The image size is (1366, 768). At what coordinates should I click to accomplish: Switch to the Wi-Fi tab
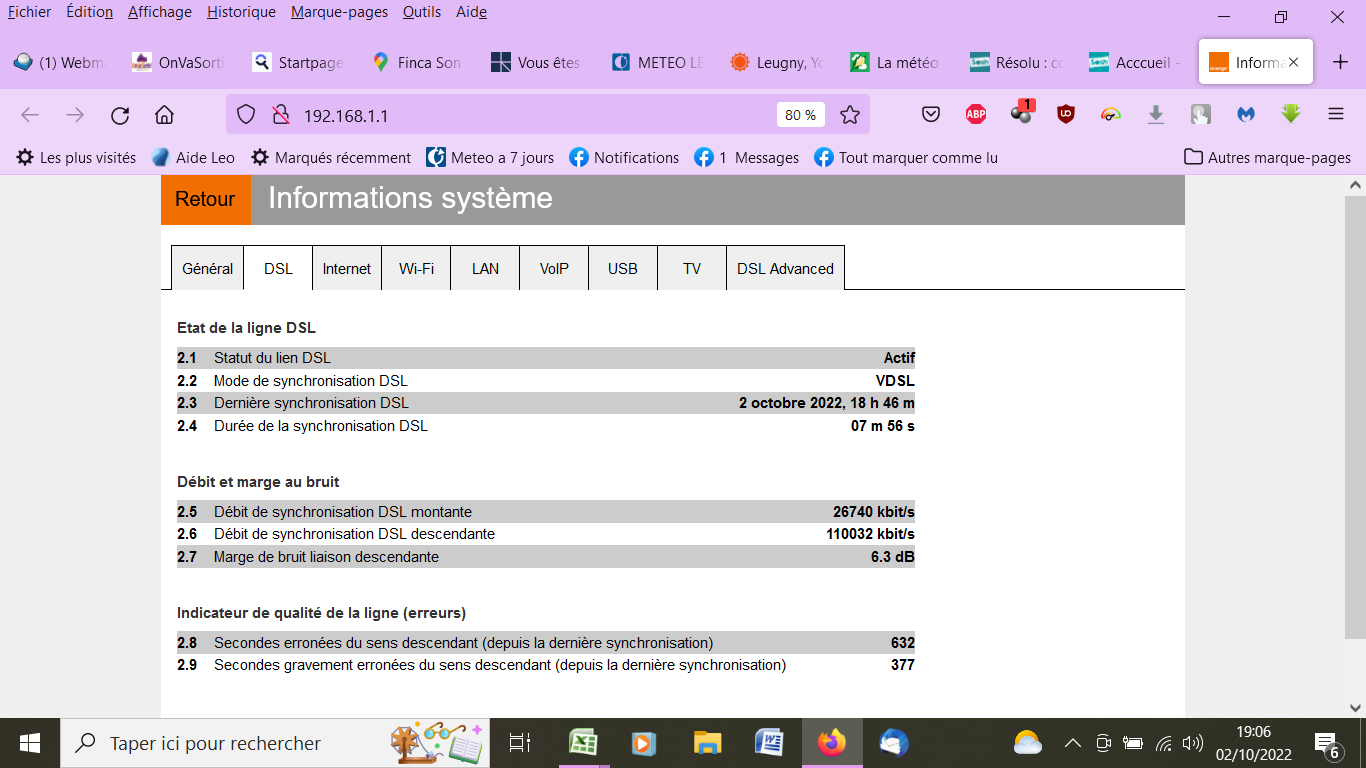click(x=415, y=268)
